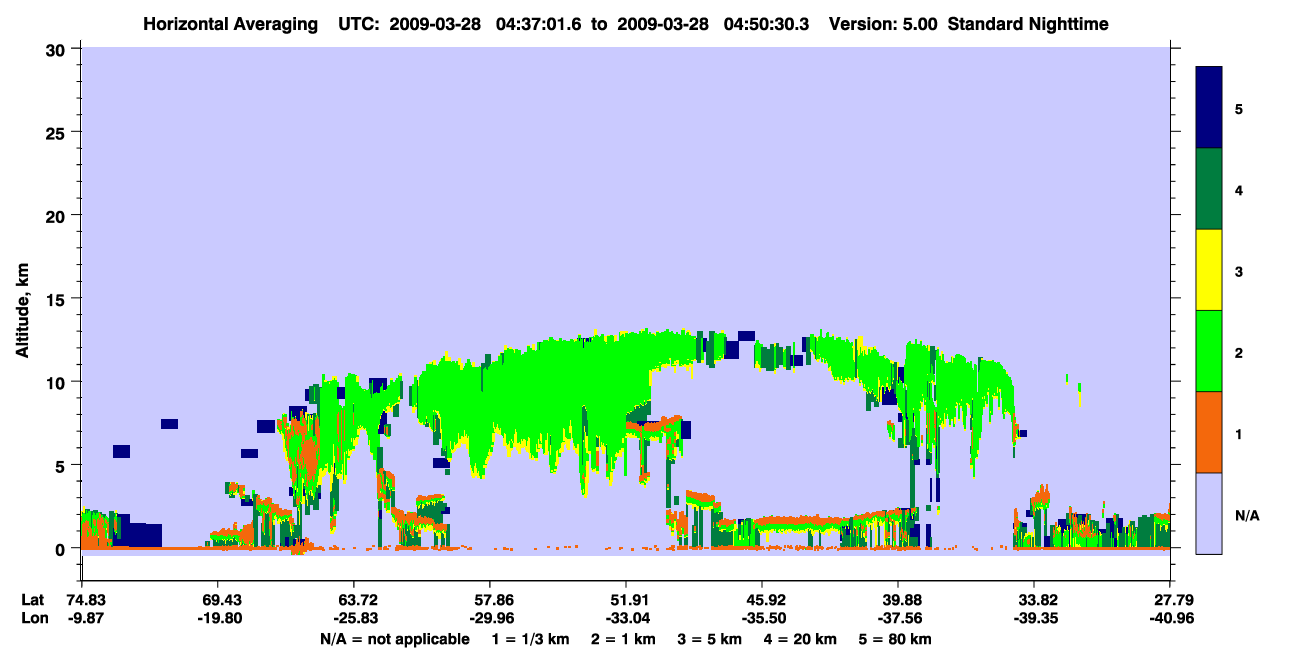This screenshot has height=667, width=1300.
Task: Click longitude value -40.96
Action: click(1170, 618)
